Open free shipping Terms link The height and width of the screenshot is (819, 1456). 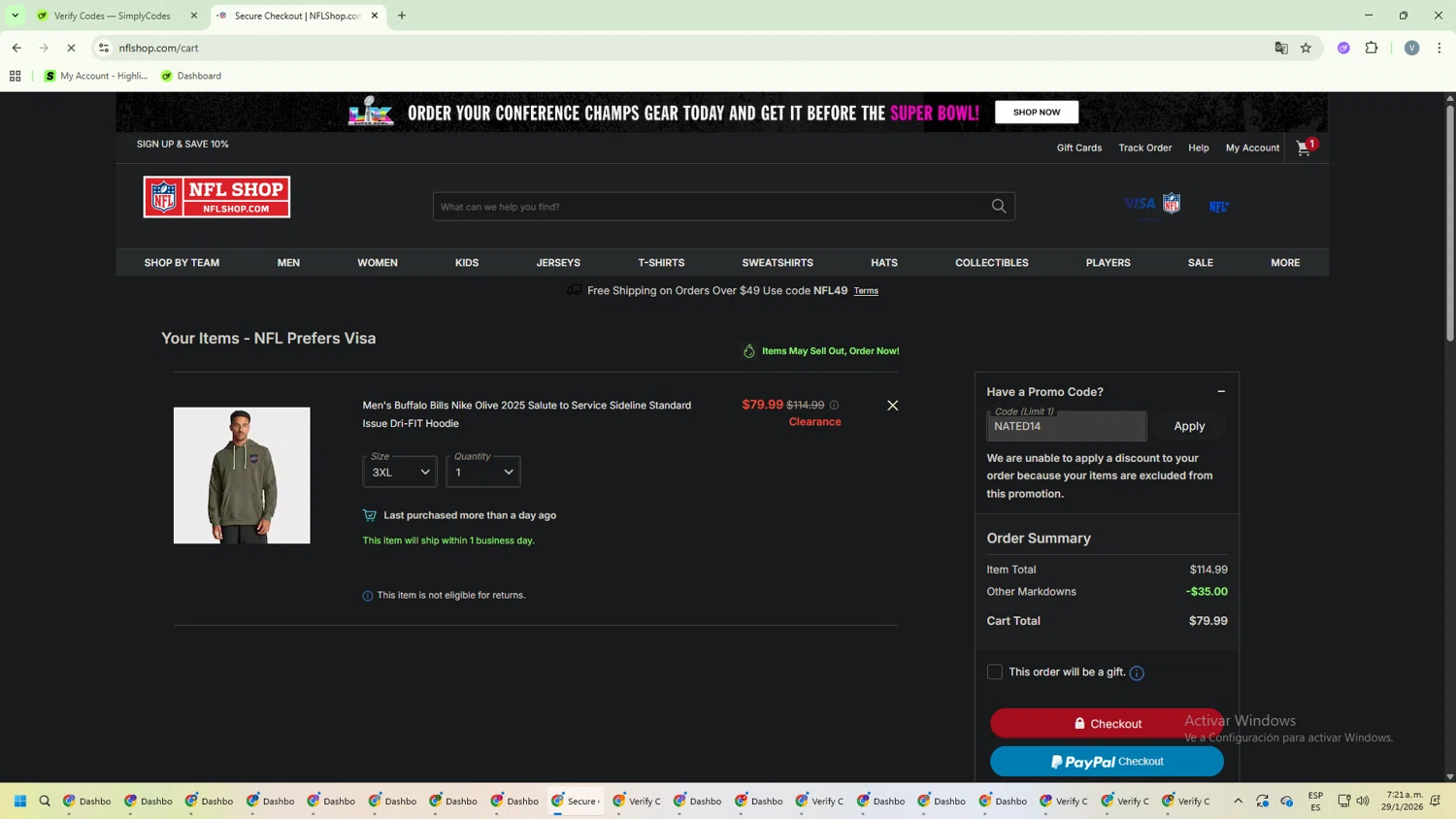coord(866,291)
